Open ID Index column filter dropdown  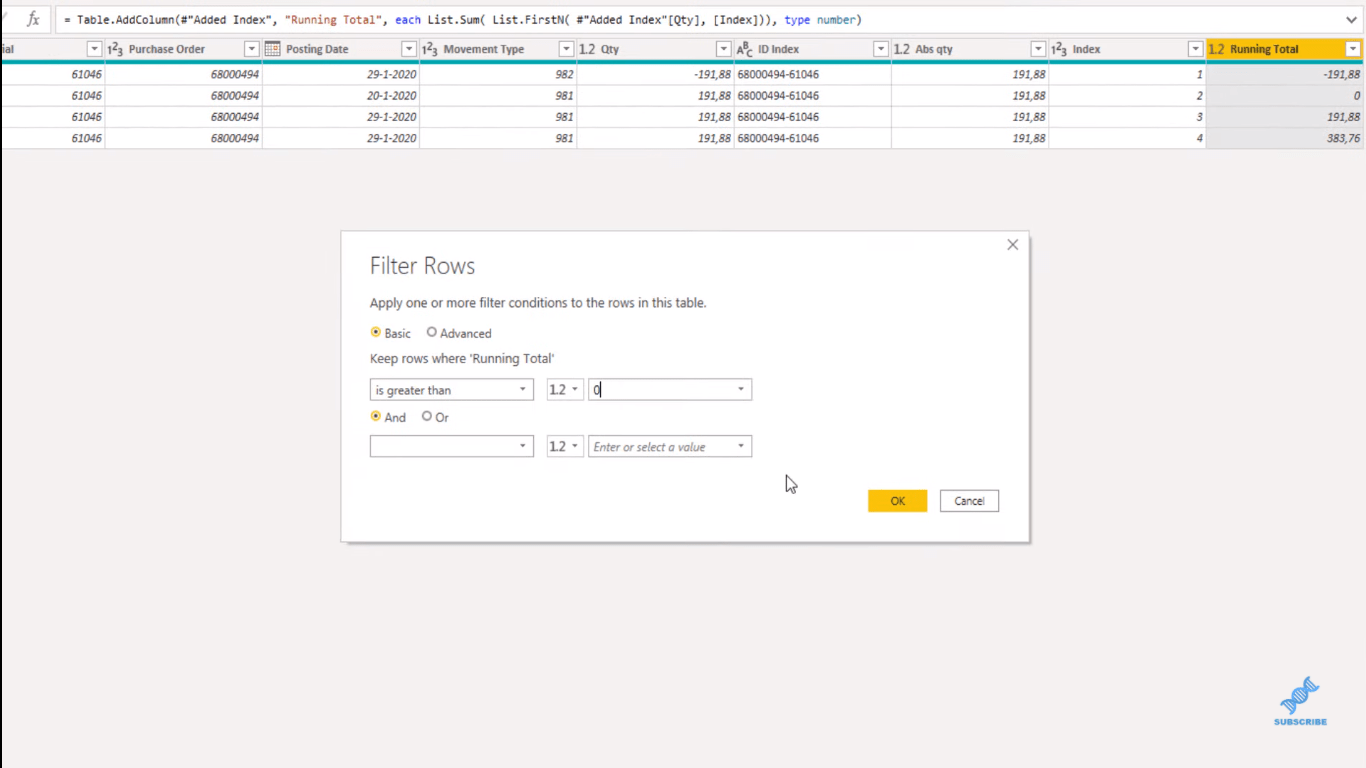[x=880, y=49]
